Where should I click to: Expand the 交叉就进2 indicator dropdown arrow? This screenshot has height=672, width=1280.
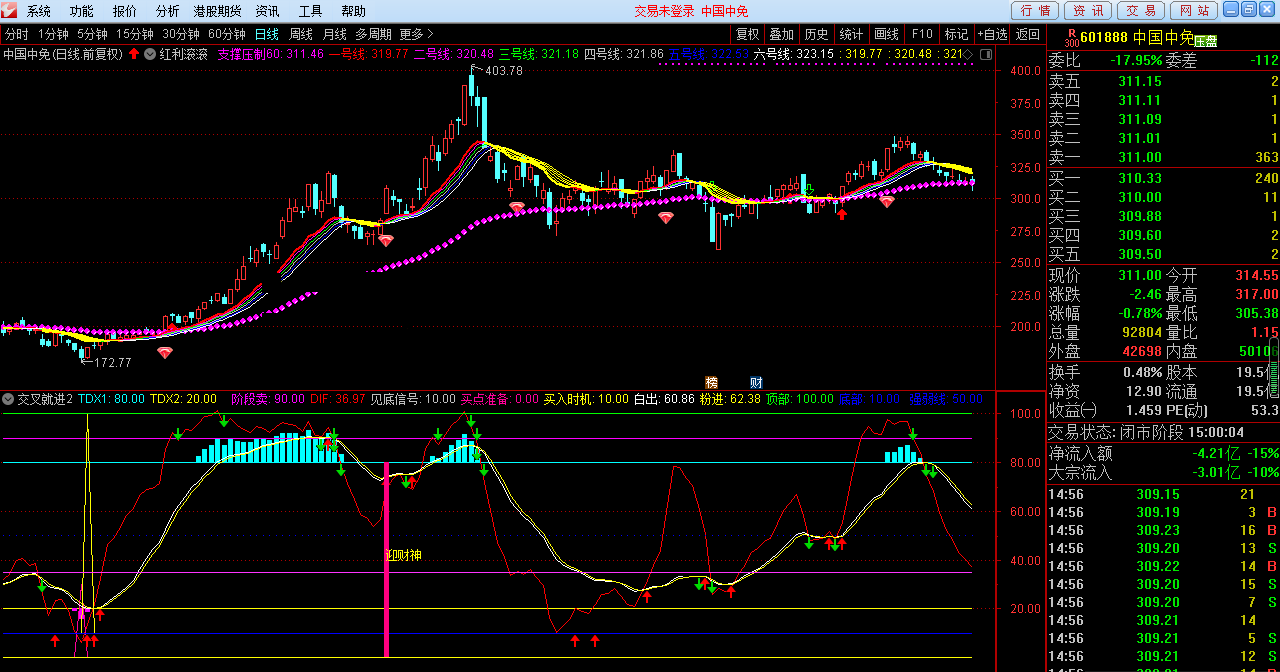click(x=9, y=399)
